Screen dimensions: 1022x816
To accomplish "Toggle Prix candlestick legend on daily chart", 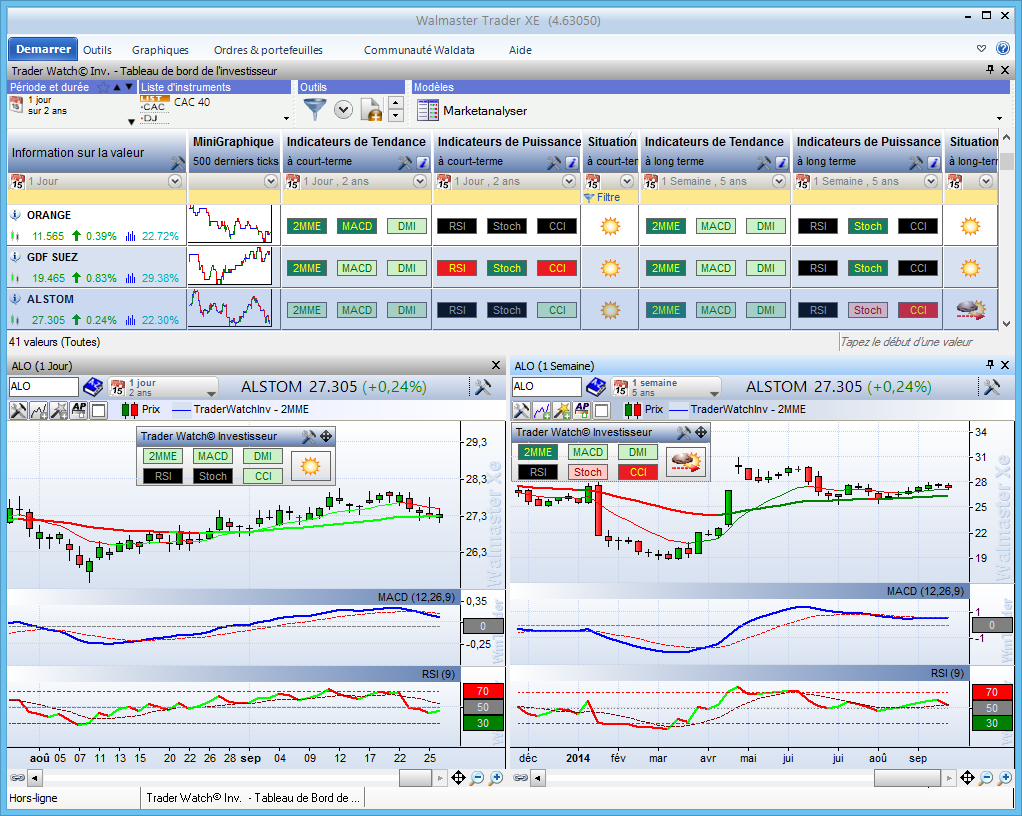I will point(141,409).
